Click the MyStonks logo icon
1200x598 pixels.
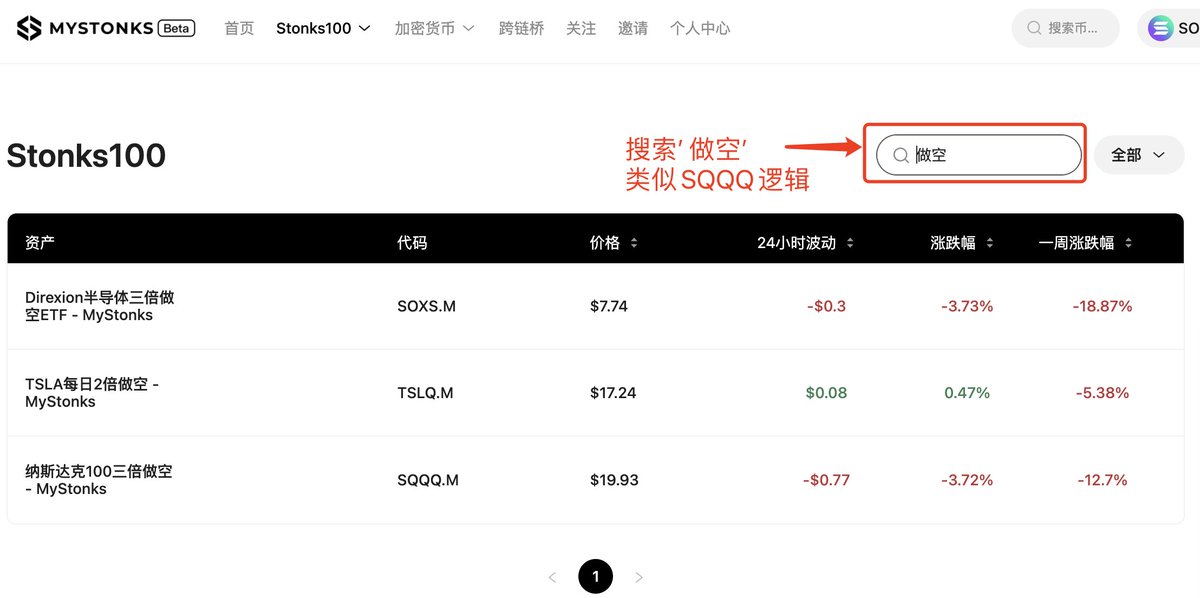tap(30, 28)
